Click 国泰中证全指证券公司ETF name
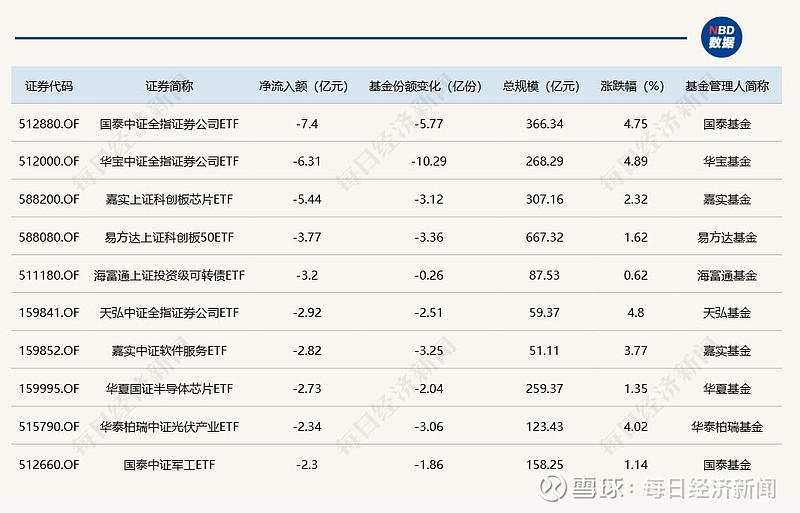 tap(169, 124)
